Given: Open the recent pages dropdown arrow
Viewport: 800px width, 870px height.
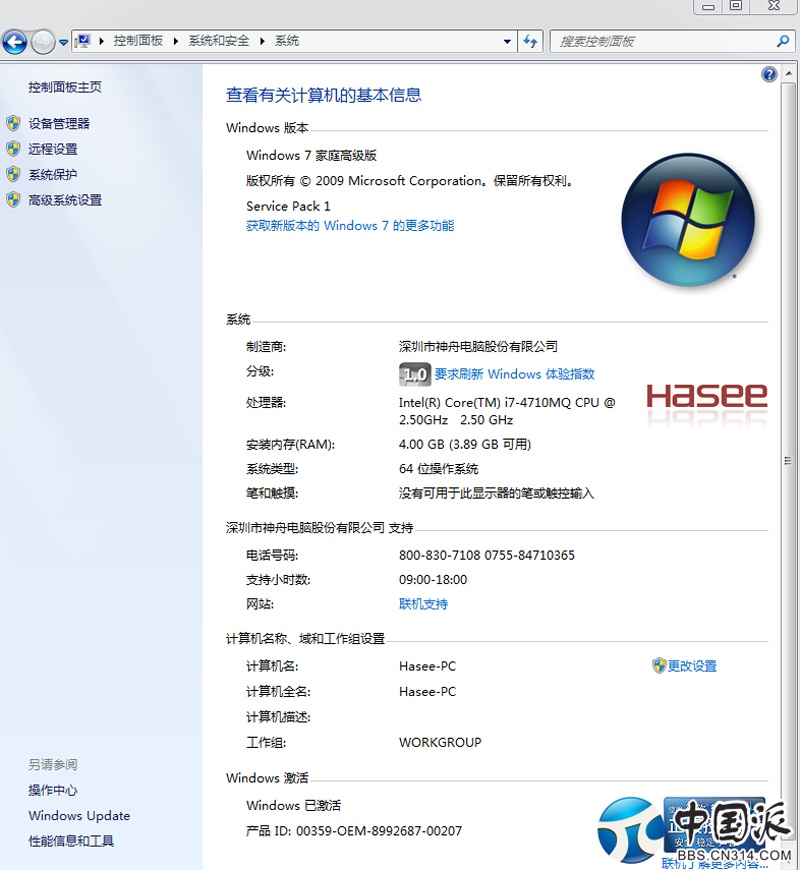Looking at the screenshot, I should coord(63,42).
